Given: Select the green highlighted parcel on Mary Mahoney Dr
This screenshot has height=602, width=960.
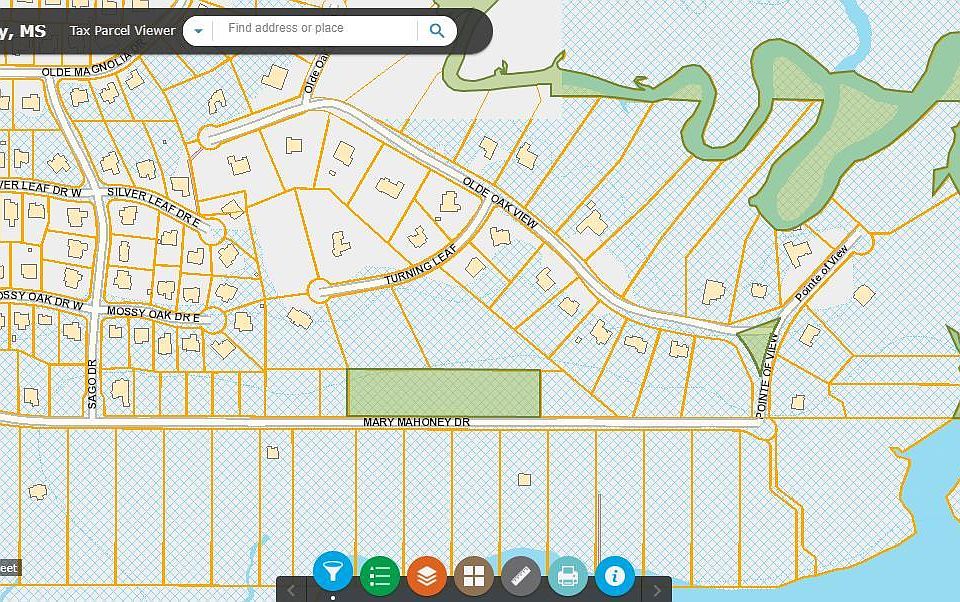Looking at the screenshot, I should [x=443, y=393].
